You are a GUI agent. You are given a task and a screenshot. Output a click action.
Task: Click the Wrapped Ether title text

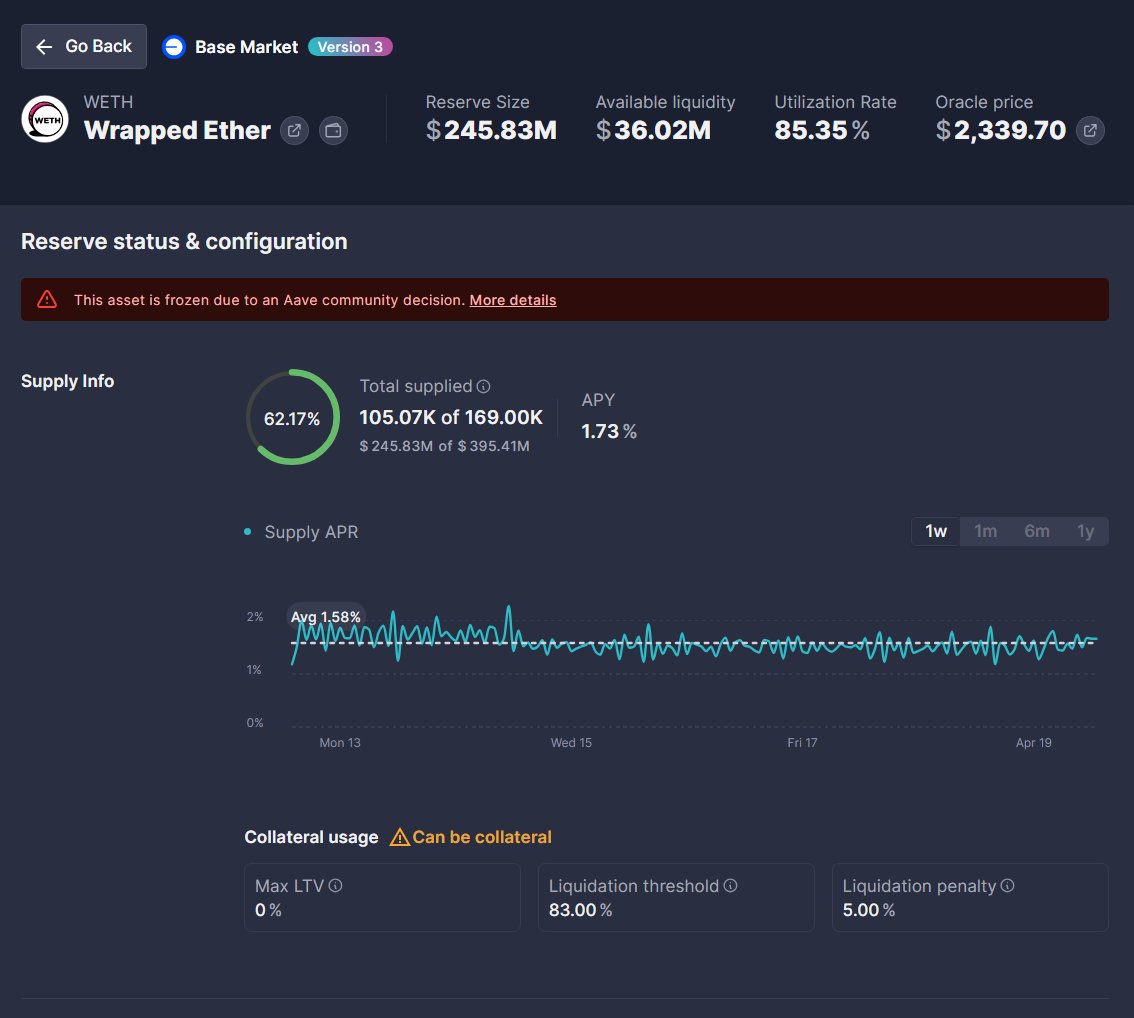pos(177,130)
